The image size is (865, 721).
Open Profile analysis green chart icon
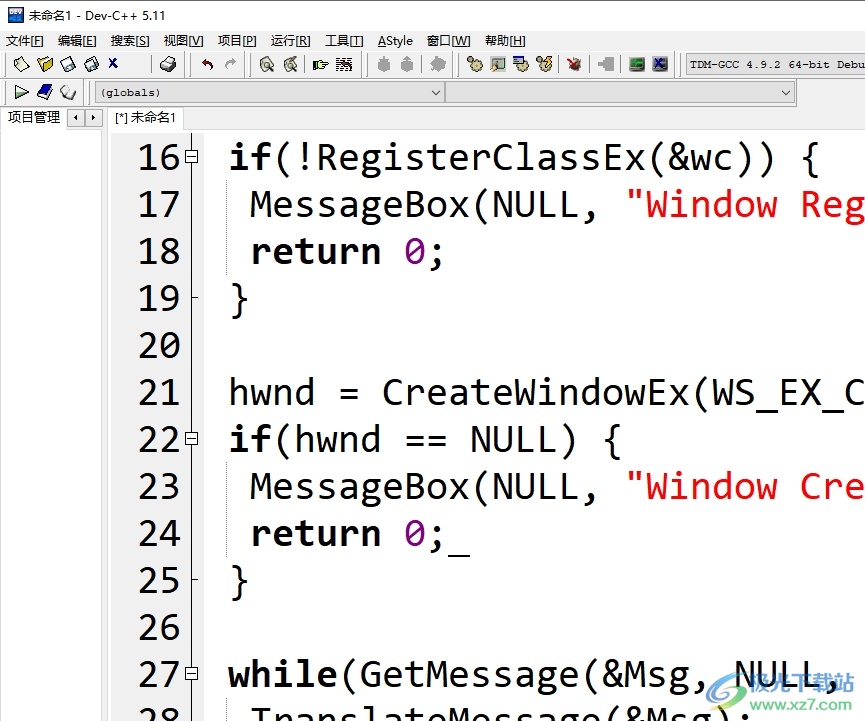pyautogui.click(x=637, y=65)
